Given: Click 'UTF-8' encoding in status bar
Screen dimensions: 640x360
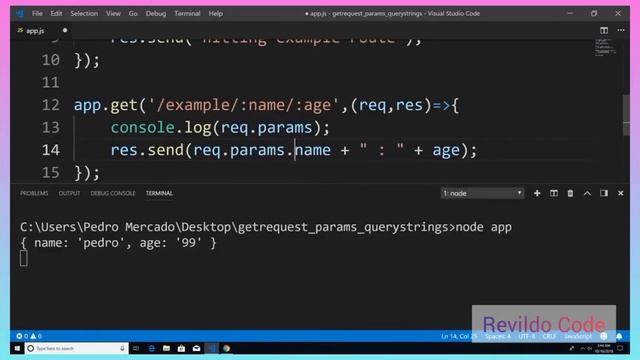Looking at the screenshot, I should [x=527, y=336].
